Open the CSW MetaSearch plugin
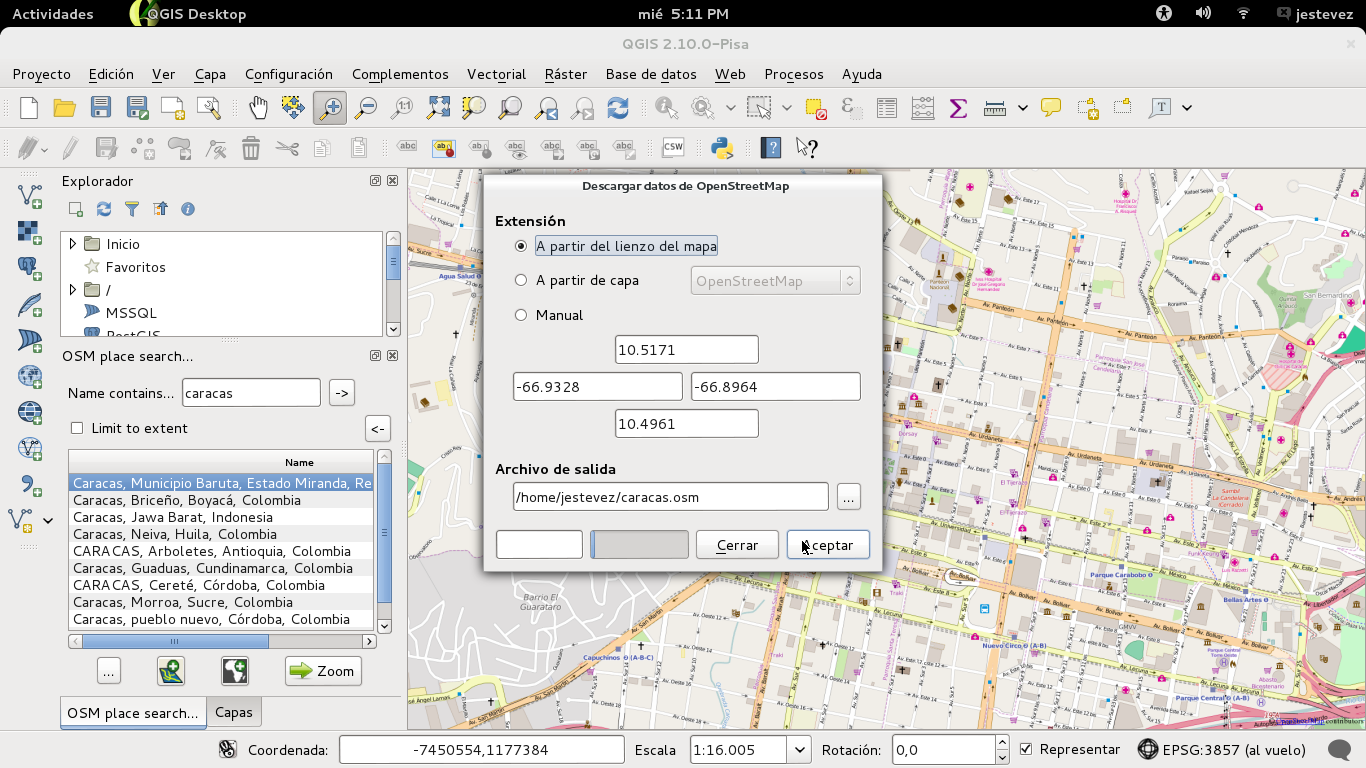Image resolution: width=1366 pixels, height=768 pixels. click(673, 148)
